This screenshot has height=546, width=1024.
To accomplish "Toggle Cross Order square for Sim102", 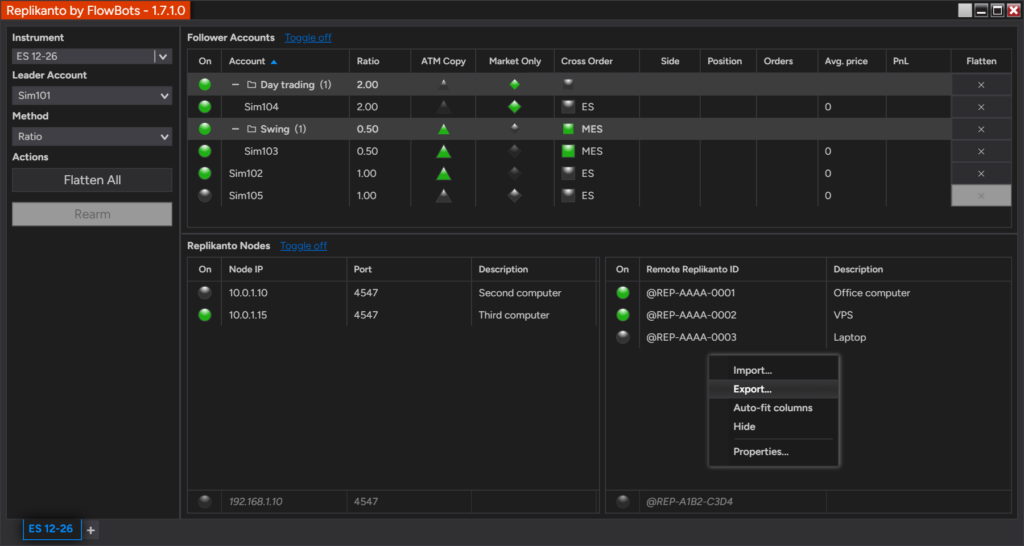I will click(568, 173).
